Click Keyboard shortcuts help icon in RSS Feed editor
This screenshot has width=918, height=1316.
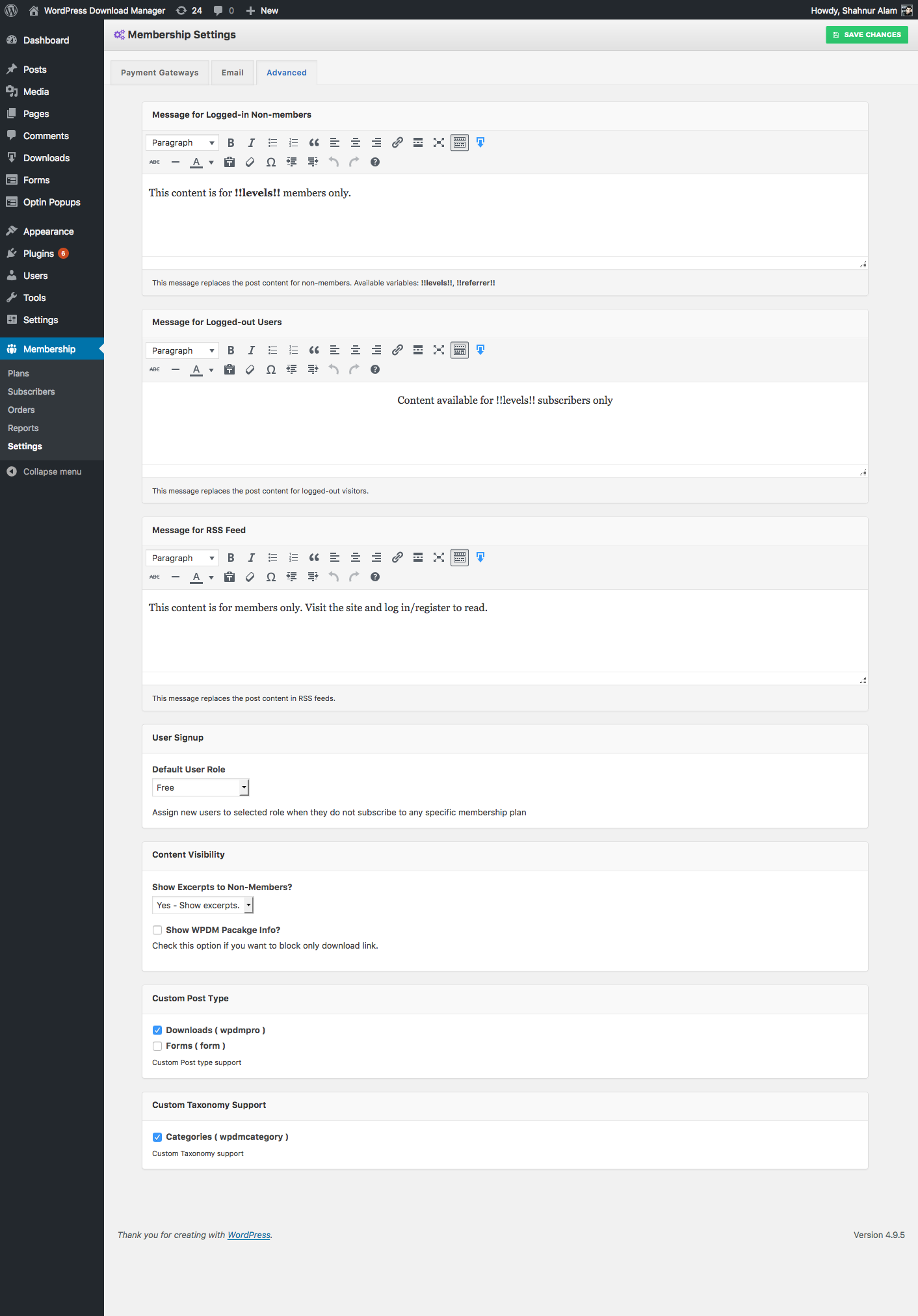coord(375,577)
